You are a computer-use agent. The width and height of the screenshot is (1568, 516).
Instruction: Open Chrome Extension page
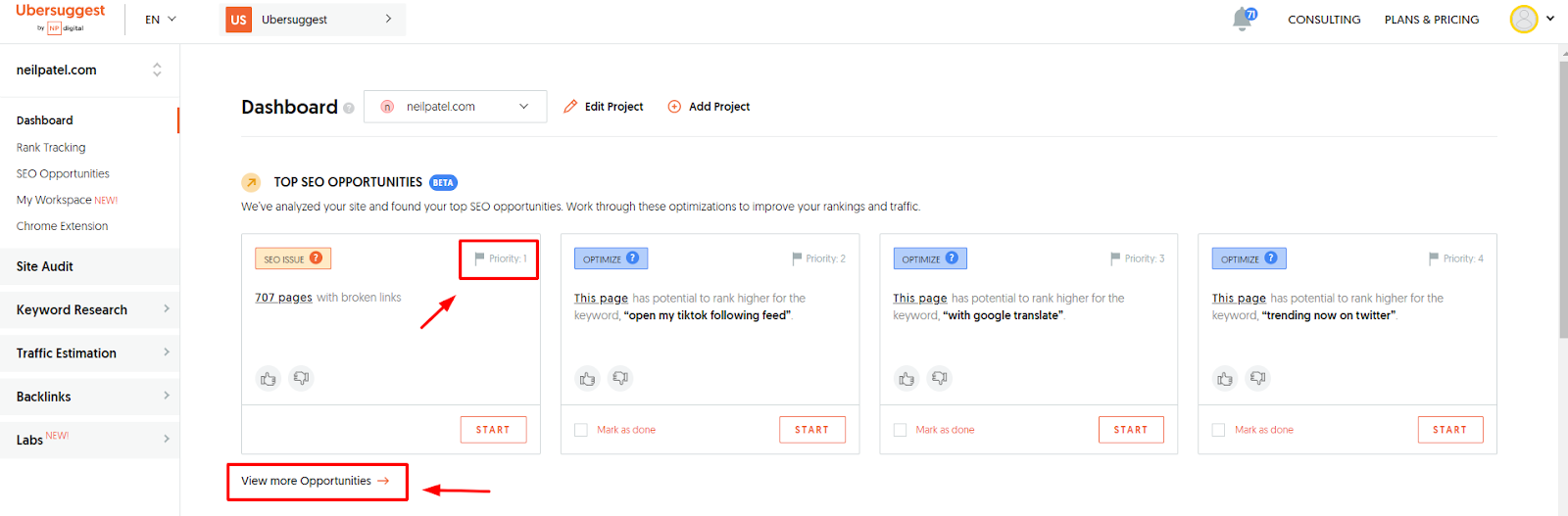tap(62, 226)
